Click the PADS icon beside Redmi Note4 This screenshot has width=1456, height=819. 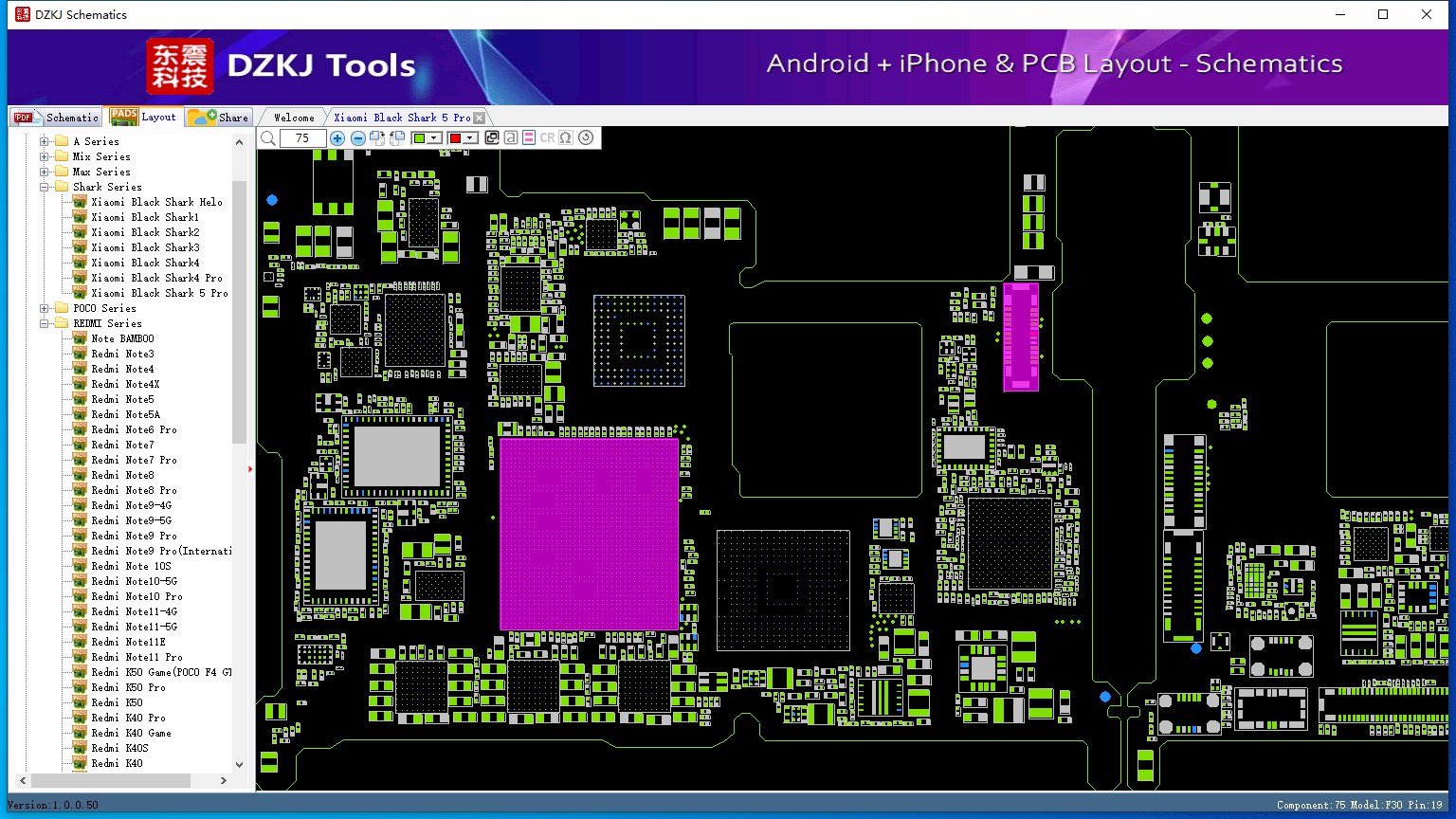80,369
